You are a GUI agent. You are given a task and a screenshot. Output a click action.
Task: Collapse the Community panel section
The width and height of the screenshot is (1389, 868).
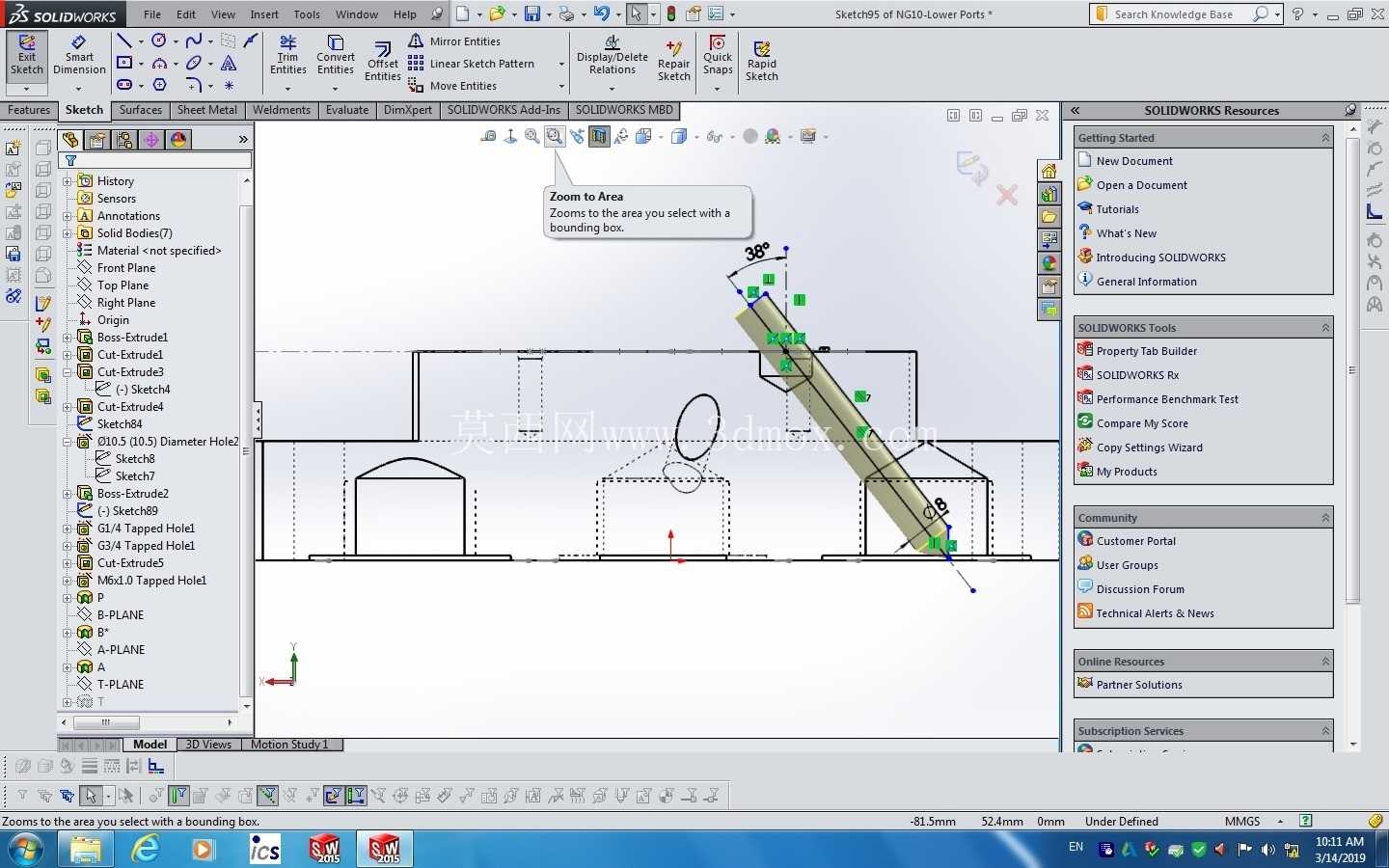coord(1325,518)
